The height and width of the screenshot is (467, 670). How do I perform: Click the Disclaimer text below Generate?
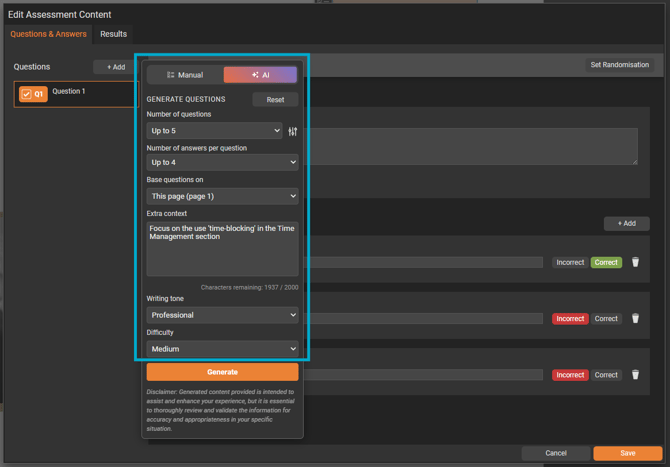(x=220, y=410)
